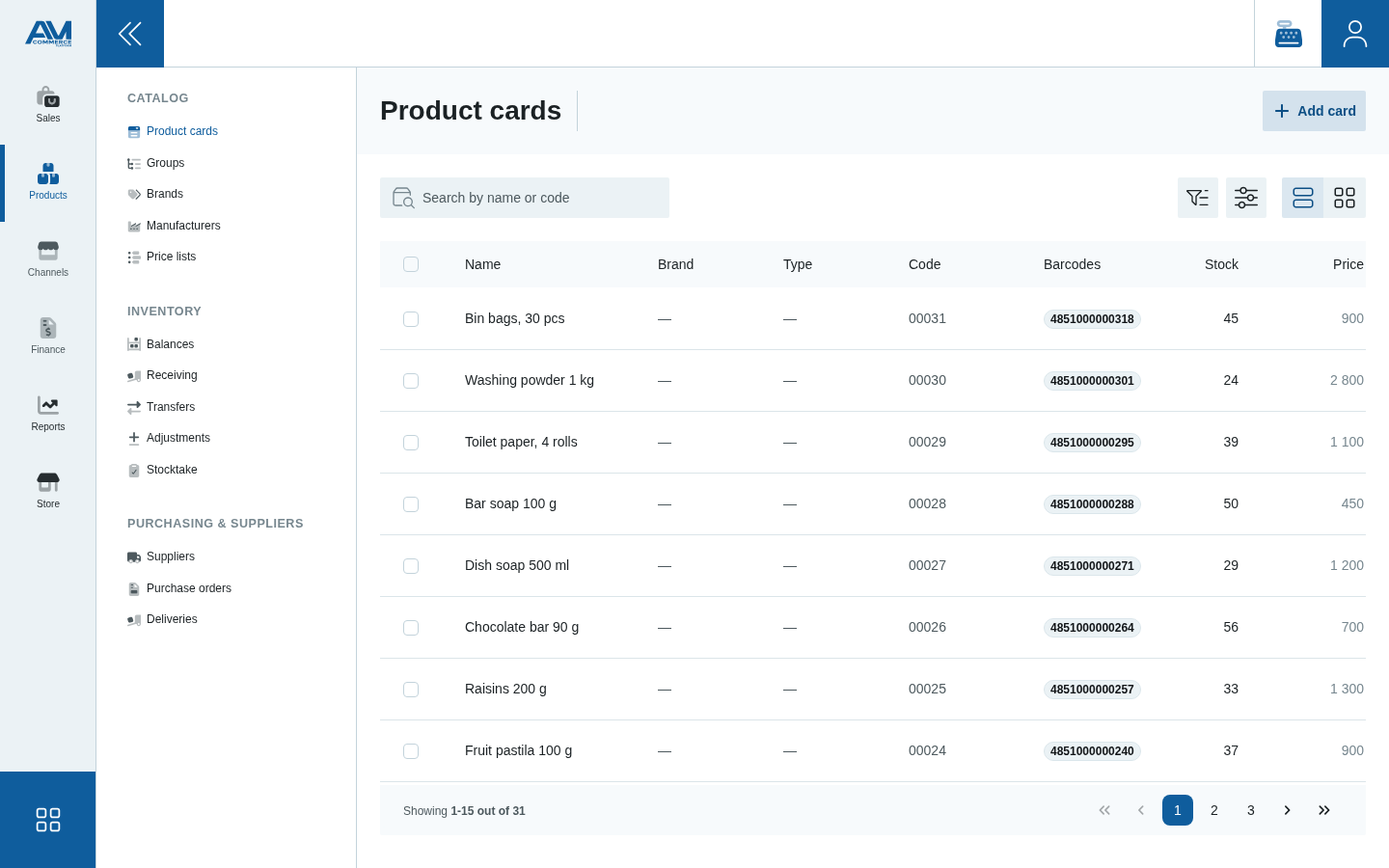This screenshot has height=868, width=1389.
Task: Open the apps grid at the sidebar bottom
Action: pyautogui.click(x=48, y=820)
